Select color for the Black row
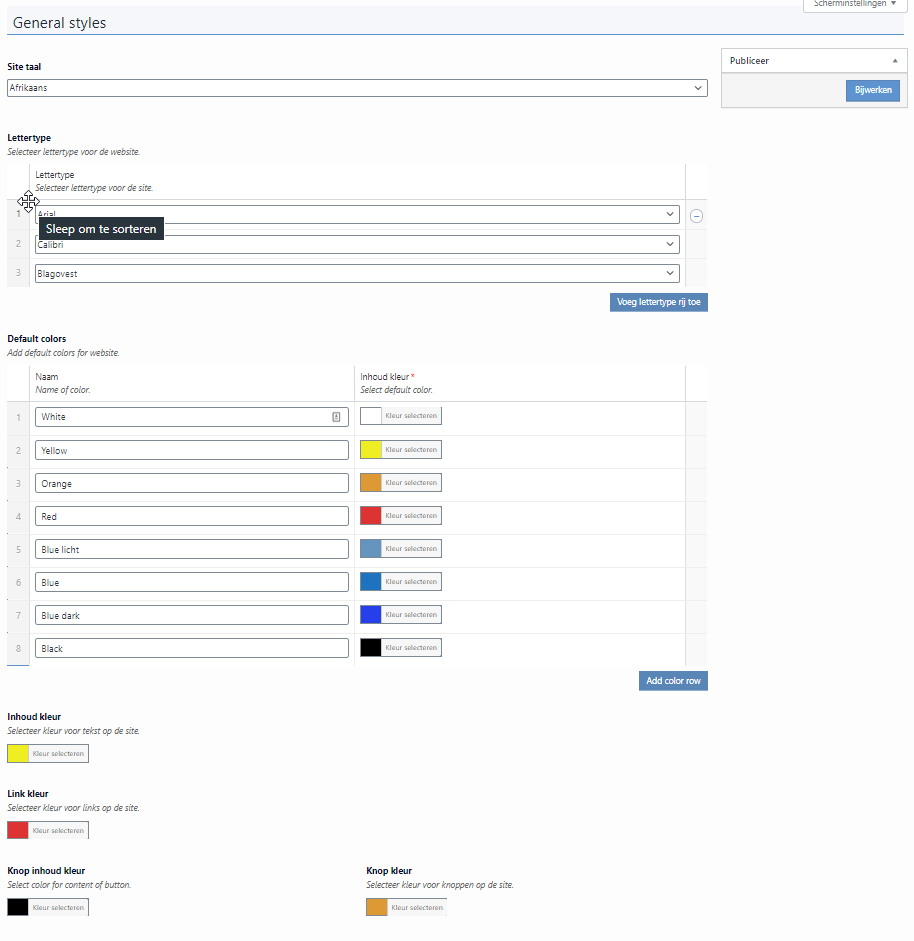Screen dimensions: 914x941 coord(400,648)
